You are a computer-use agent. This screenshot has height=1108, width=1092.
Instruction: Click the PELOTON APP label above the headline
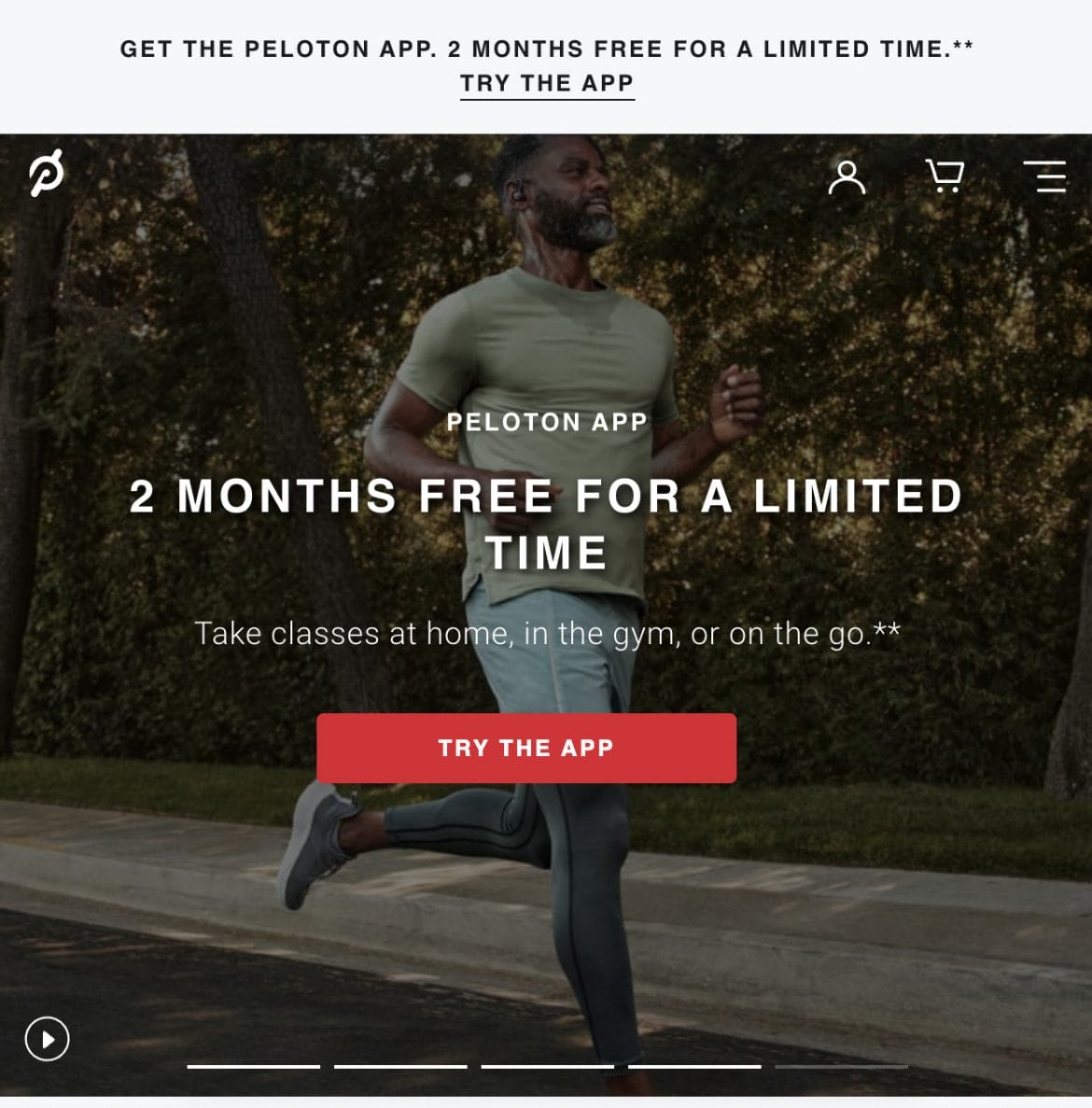548,422
